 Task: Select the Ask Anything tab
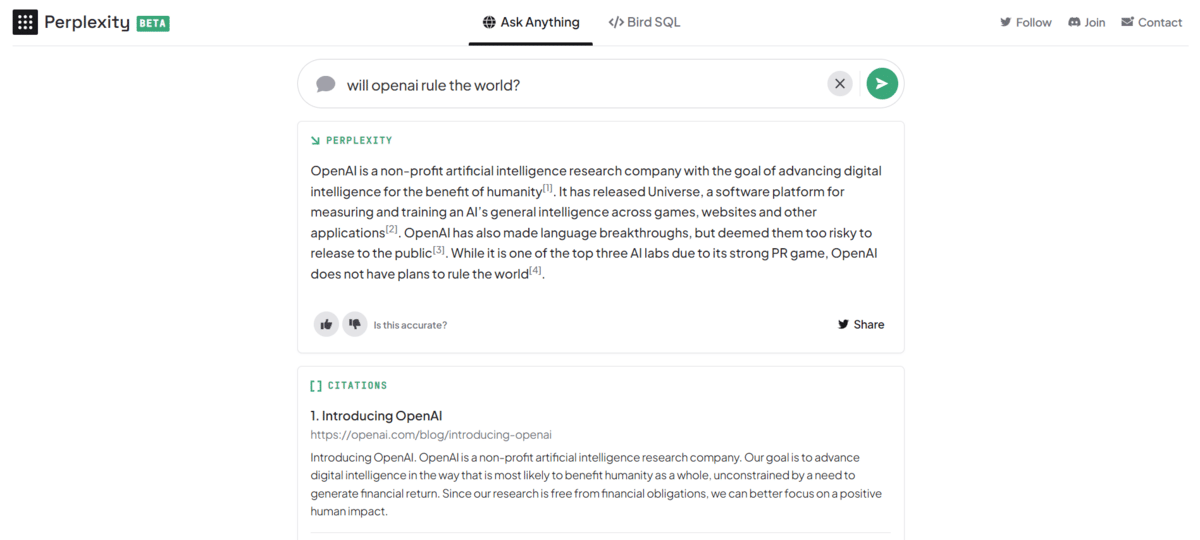coord(539,22)
